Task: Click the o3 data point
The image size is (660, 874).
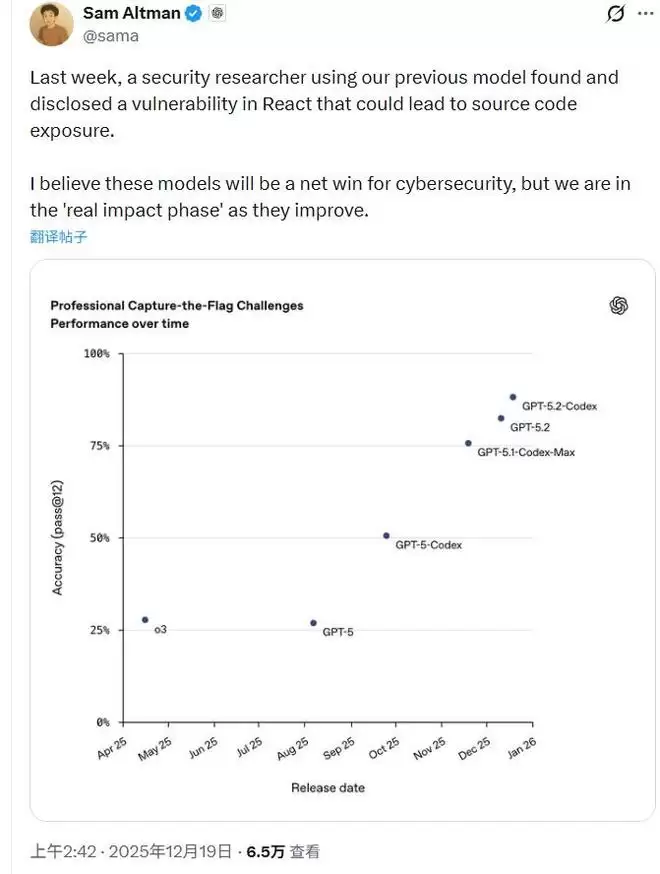Action: tap(145, 620)
